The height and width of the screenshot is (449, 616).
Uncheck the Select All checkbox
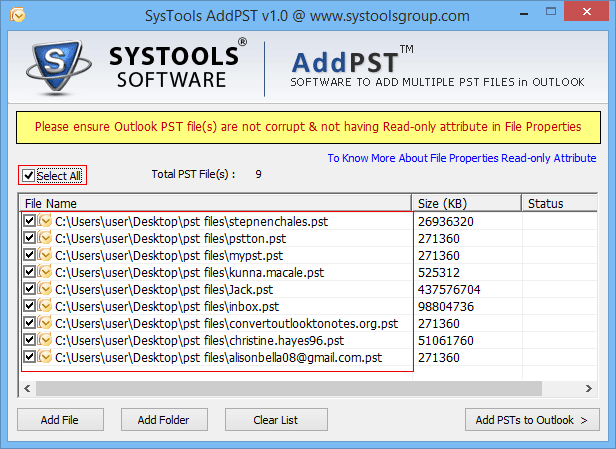point(29,175)
